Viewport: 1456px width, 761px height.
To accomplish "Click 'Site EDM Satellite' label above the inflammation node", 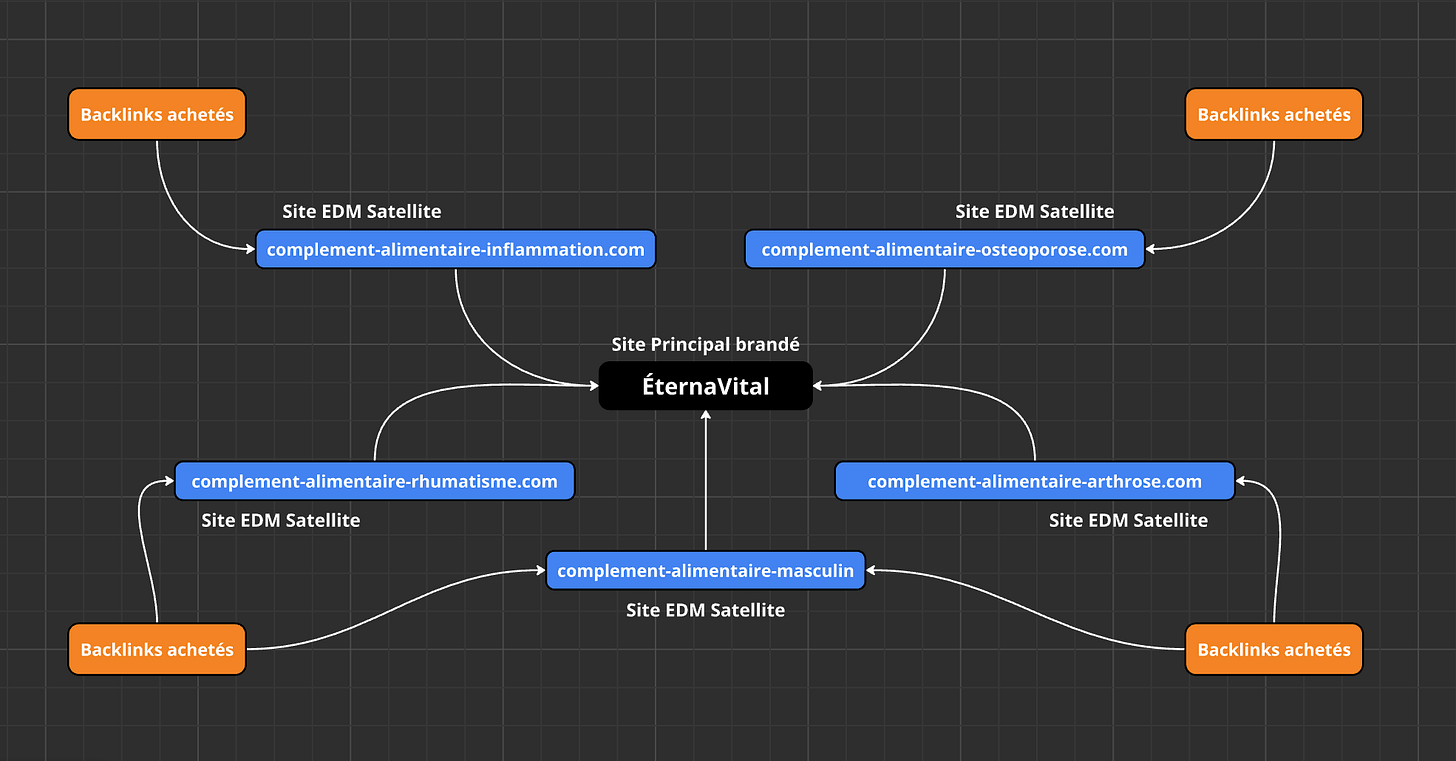I will coord(362,211).
